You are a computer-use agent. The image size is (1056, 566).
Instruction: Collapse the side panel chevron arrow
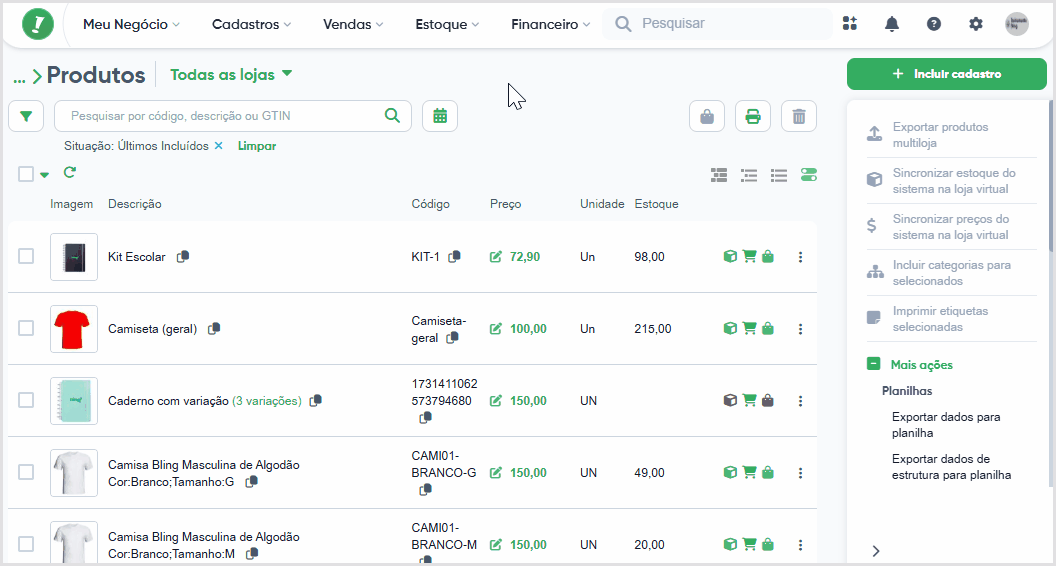876,551
